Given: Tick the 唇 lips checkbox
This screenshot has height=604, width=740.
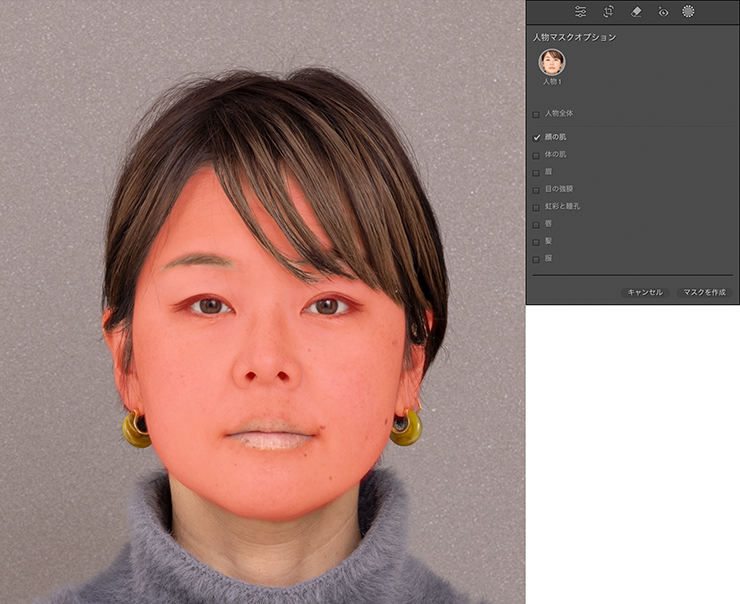Looking at the screenshot, I should (537, 224).
